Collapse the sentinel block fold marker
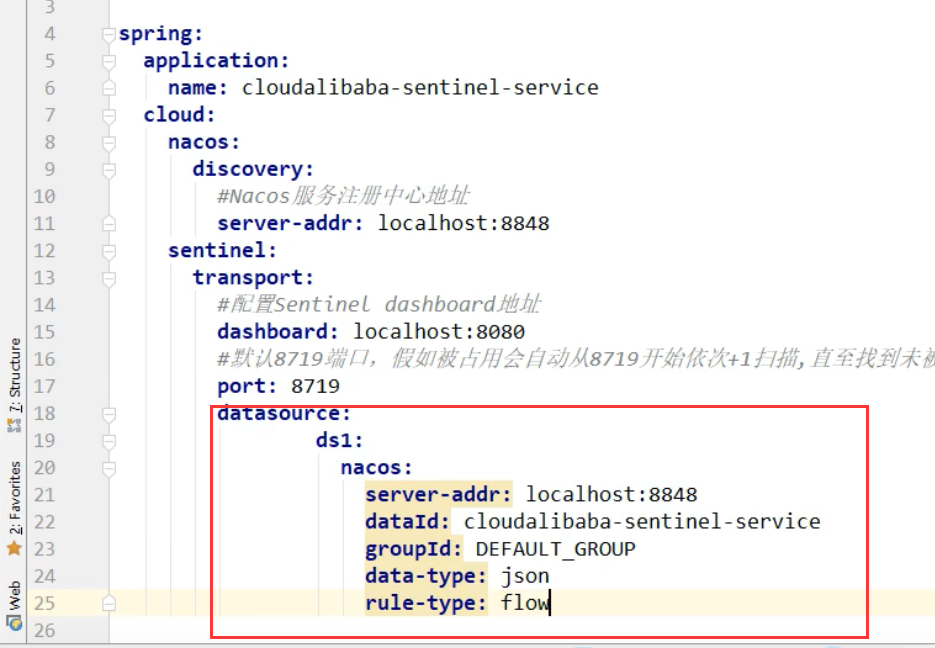 pos(109,252)
